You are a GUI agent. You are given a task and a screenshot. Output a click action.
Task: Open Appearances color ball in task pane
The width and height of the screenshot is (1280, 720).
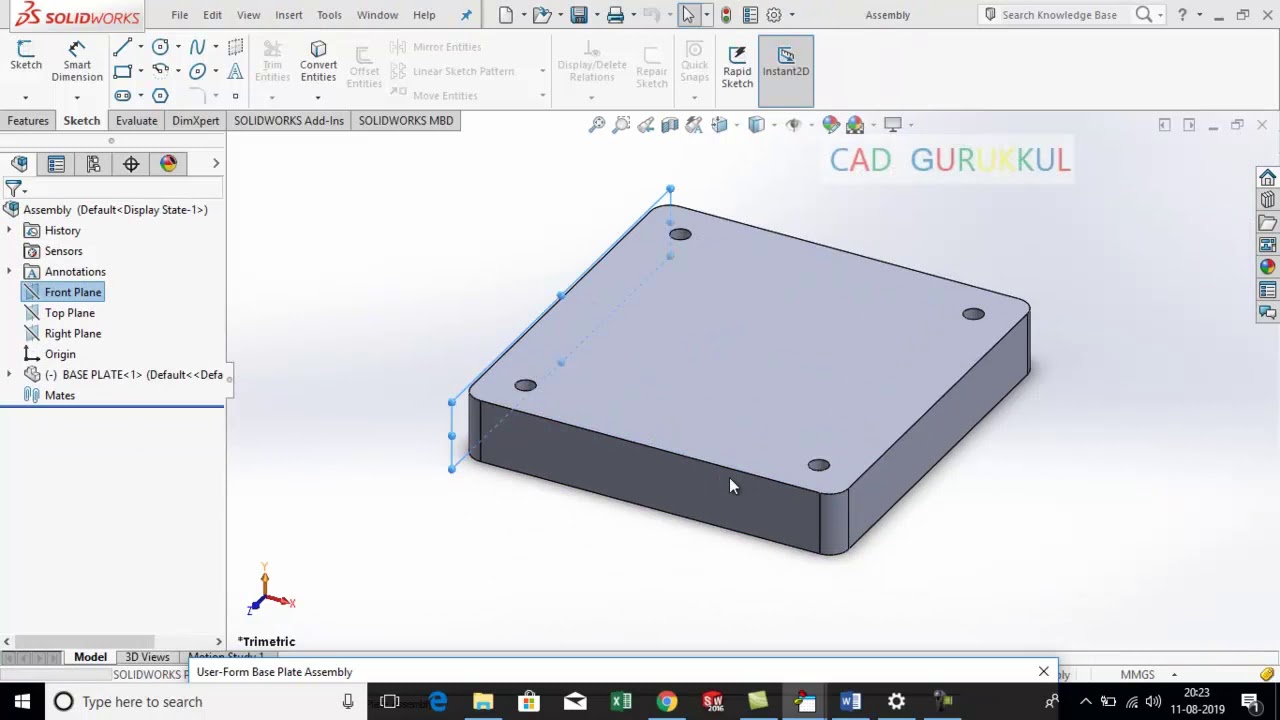(x=1268, y=267)
